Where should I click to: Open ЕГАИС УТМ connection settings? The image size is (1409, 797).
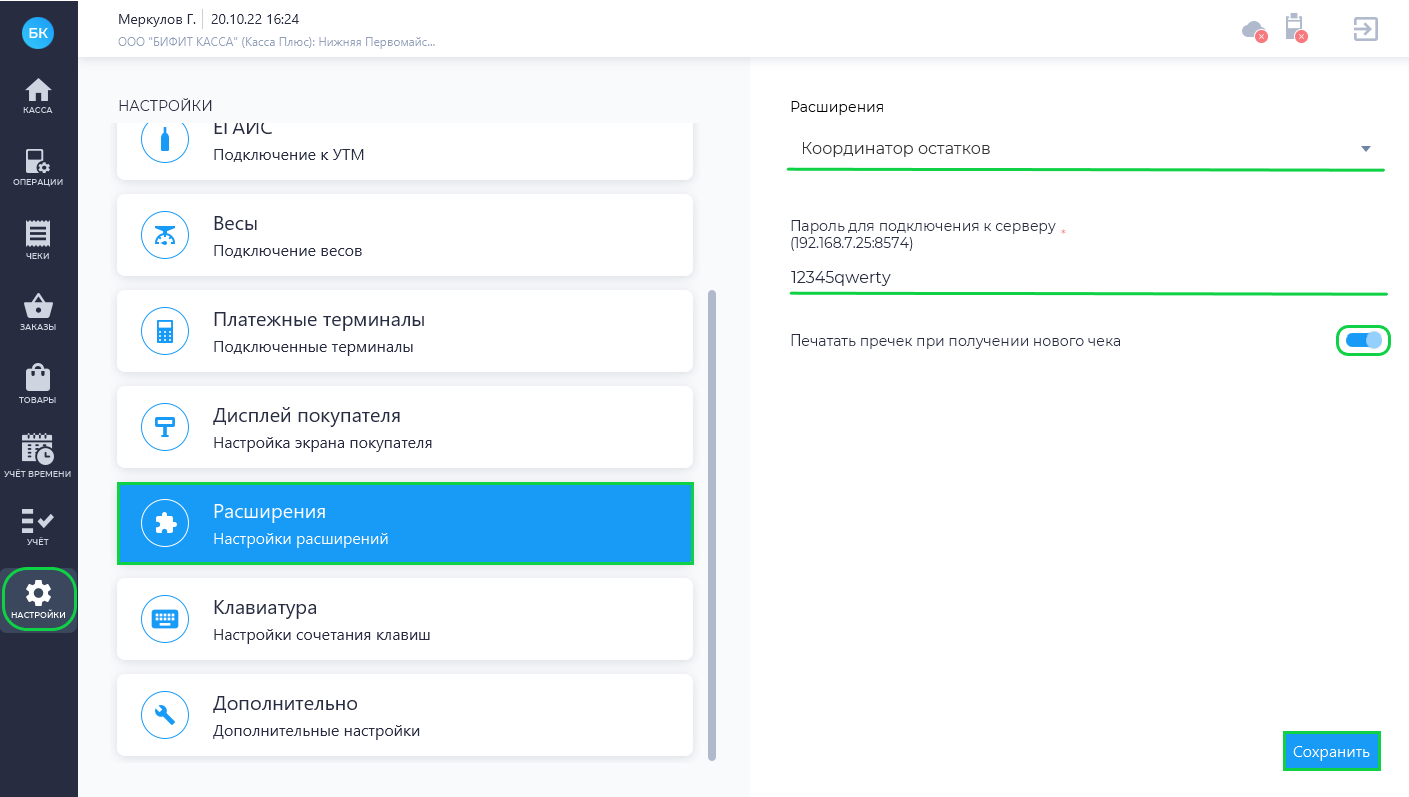[x=405, y=150]
